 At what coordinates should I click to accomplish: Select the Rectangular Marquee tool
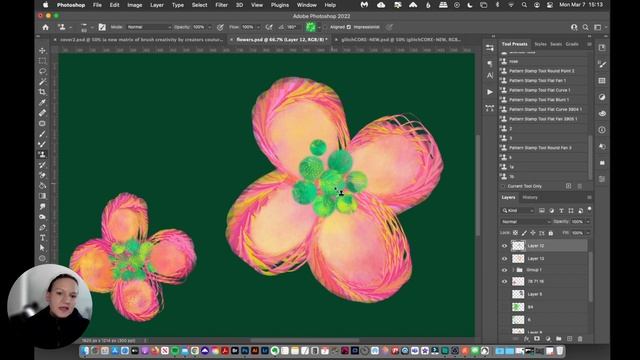pyautogui.click(x=42, y=61)
